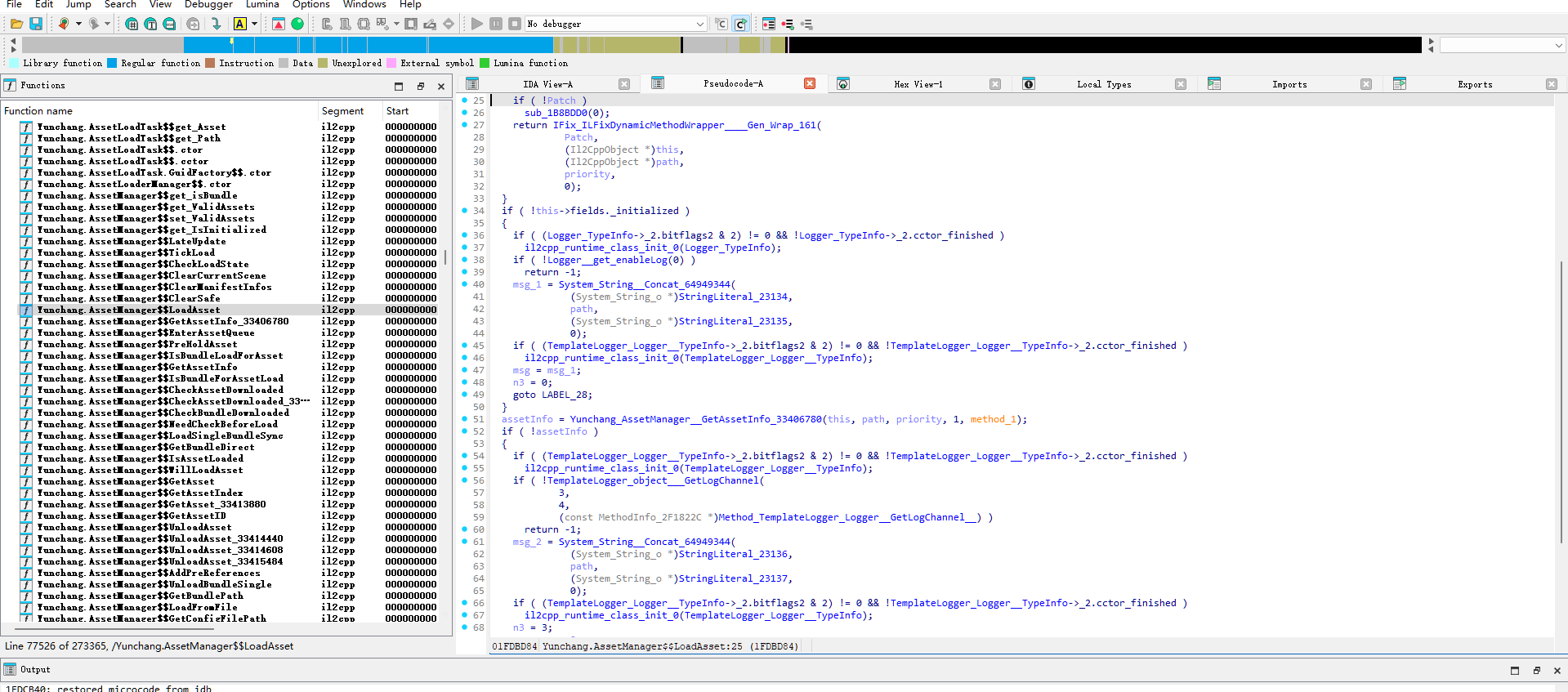This screenshot has height=692, width=1568.
Task: Open the Lumina menu
Action: pos(262,5)
